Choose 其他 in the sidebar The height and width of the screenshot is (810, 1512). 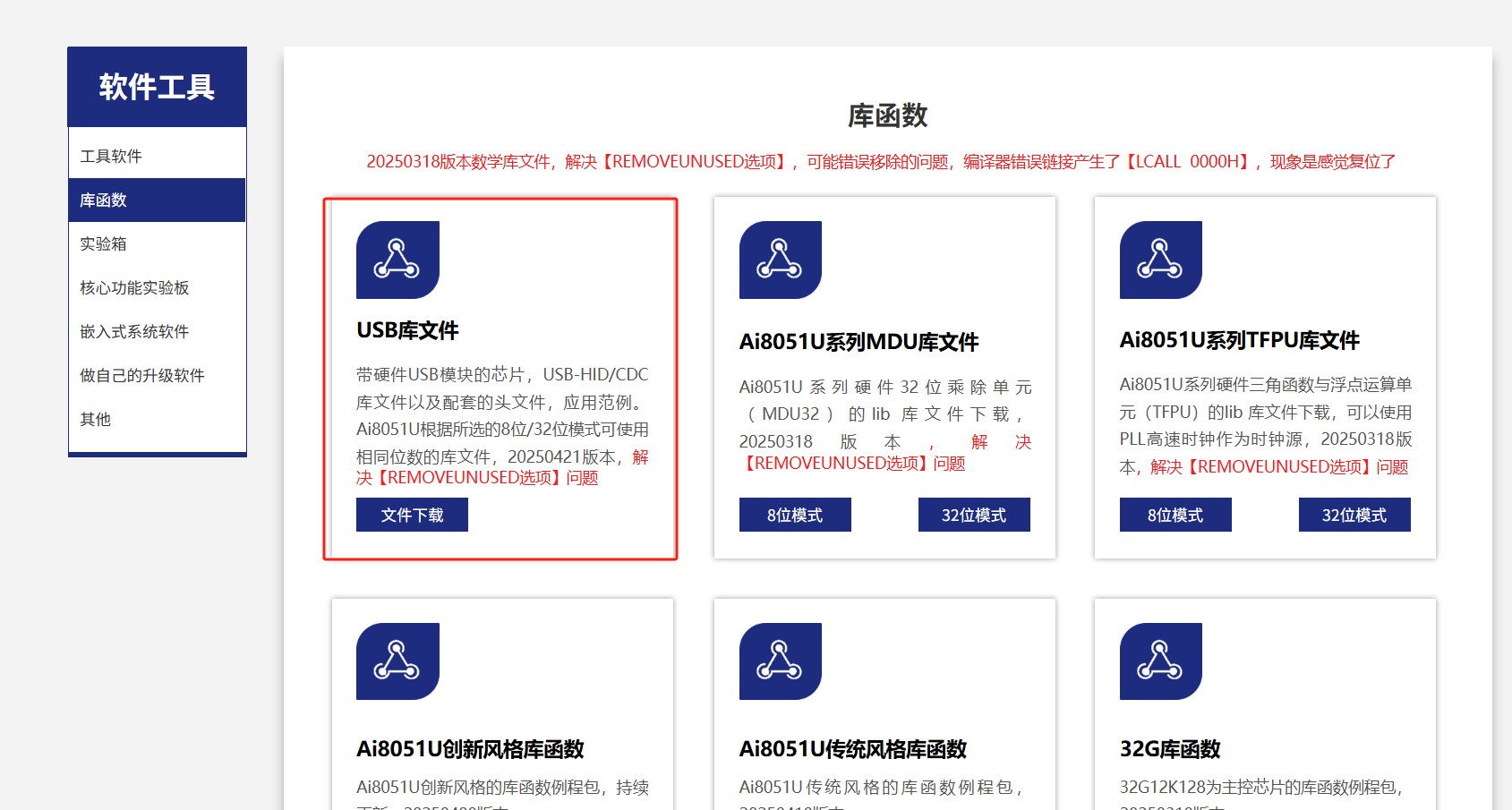click(x=96, y=420)
